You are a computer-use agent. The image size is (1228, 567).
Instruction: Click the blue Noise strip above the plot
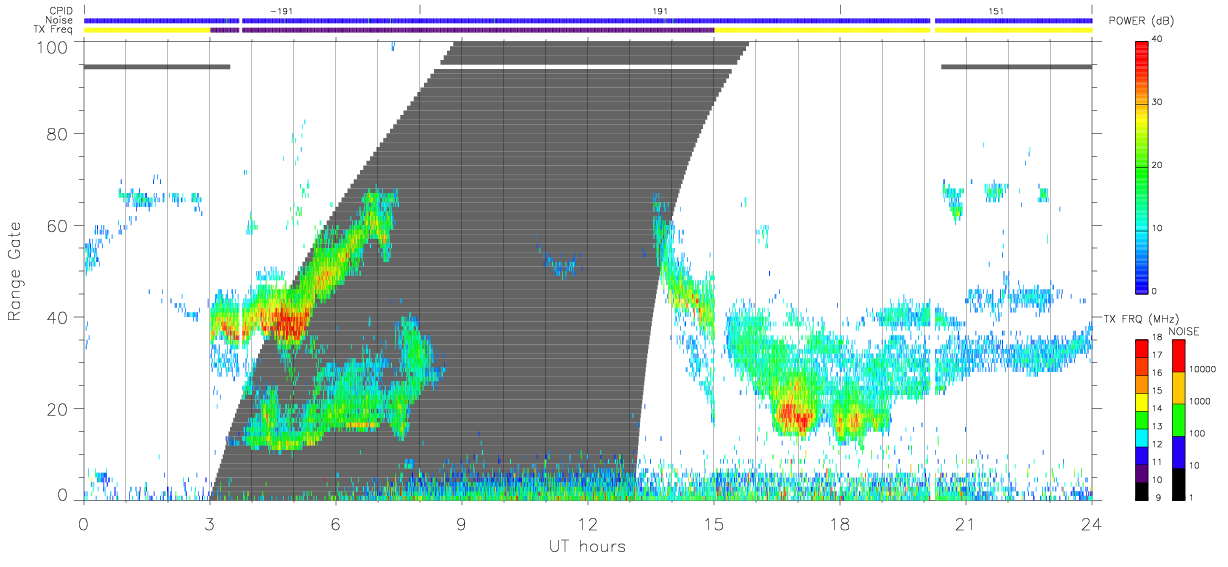coord(587,20)
